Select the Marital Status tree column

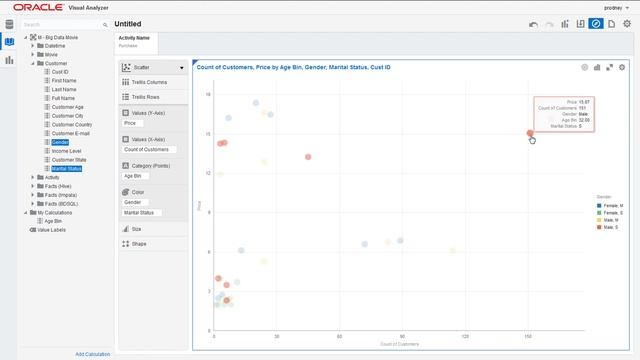[x=67, y=169]
